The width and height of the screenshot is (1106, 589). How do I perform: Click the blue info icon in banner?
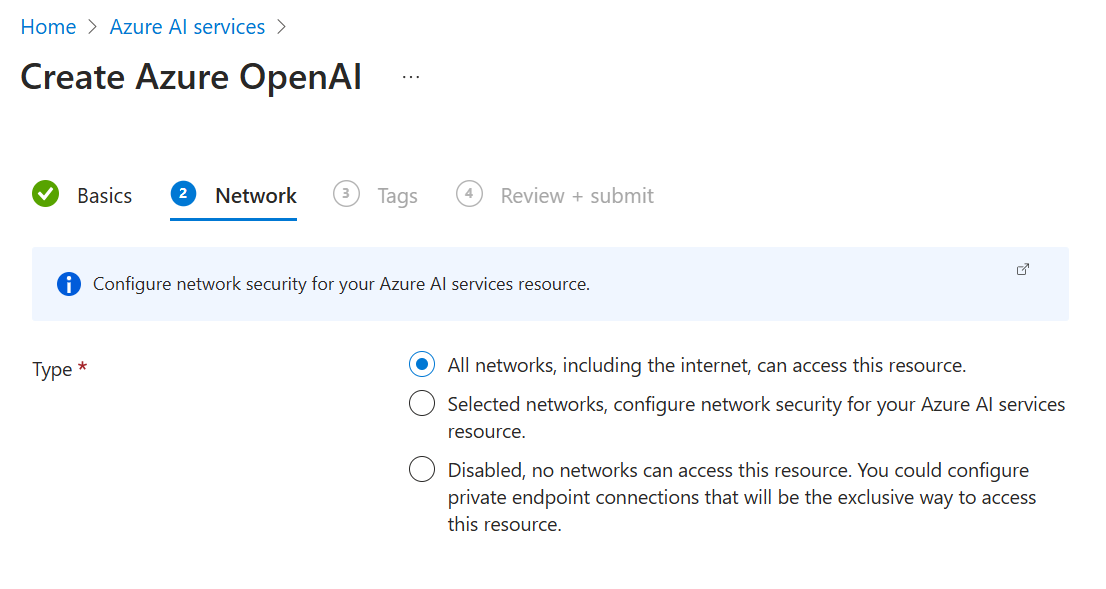pos(68,284)
